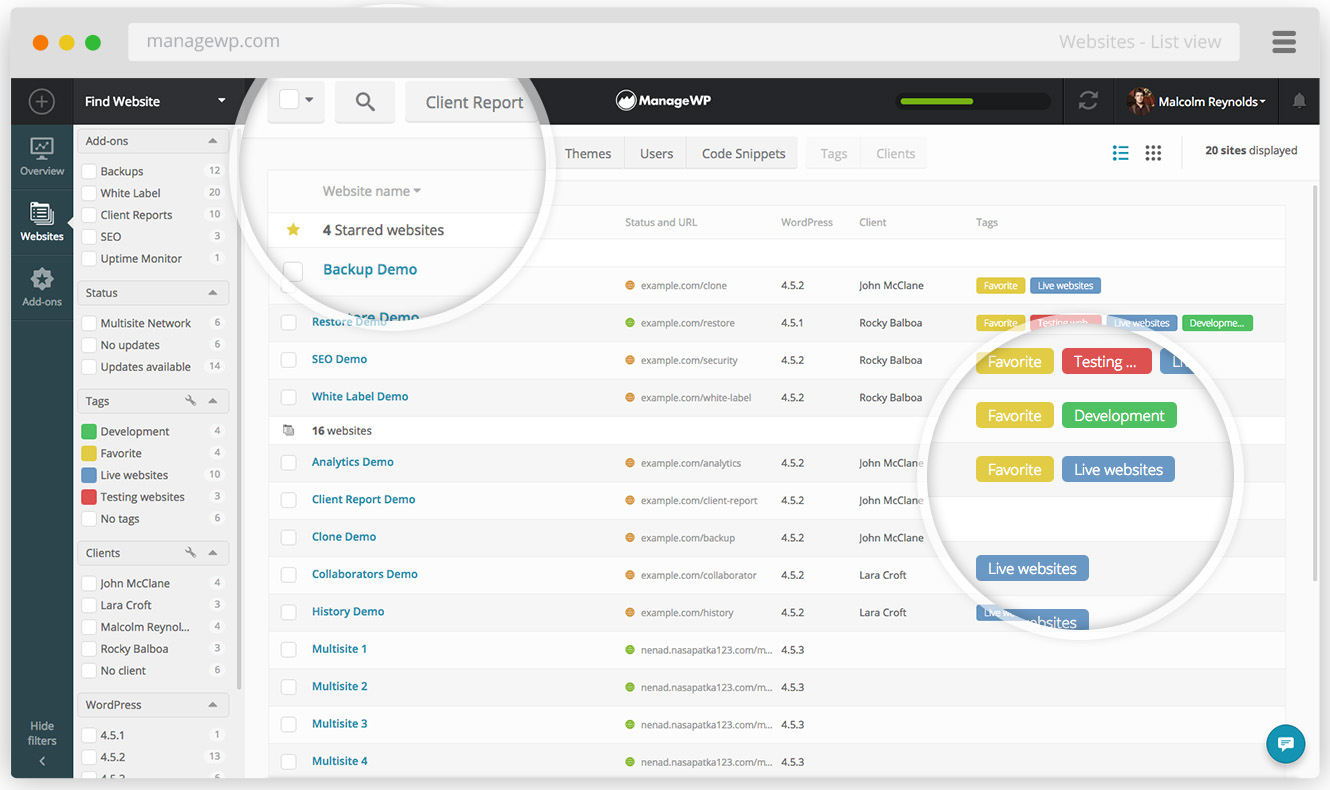Click the search magnifier icon
1330x790 pixels.
pos(364,101)
